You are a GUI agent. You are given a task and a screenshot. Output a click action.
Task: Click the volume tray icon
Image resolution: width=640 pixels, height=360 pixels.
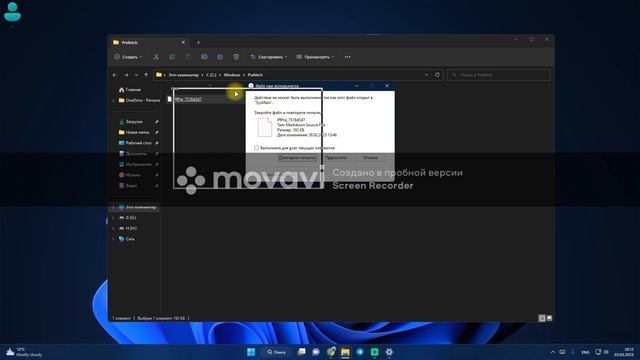[606, 352]
